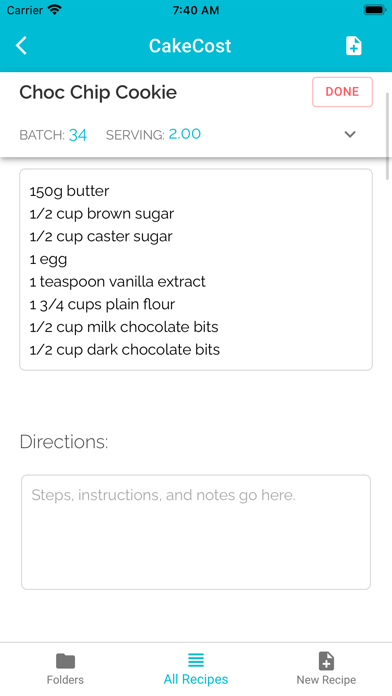Click the scrollbar on the right edge
This screenshot has width=392, height=696.
pos(388,135)
